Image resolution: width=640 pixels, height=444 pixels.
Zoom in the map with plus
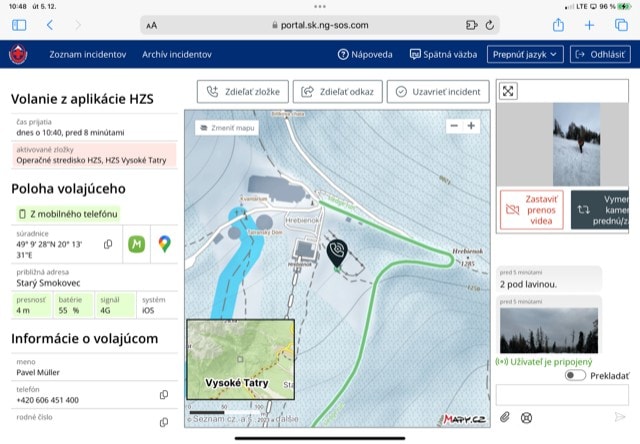click(x=471, y=126)
